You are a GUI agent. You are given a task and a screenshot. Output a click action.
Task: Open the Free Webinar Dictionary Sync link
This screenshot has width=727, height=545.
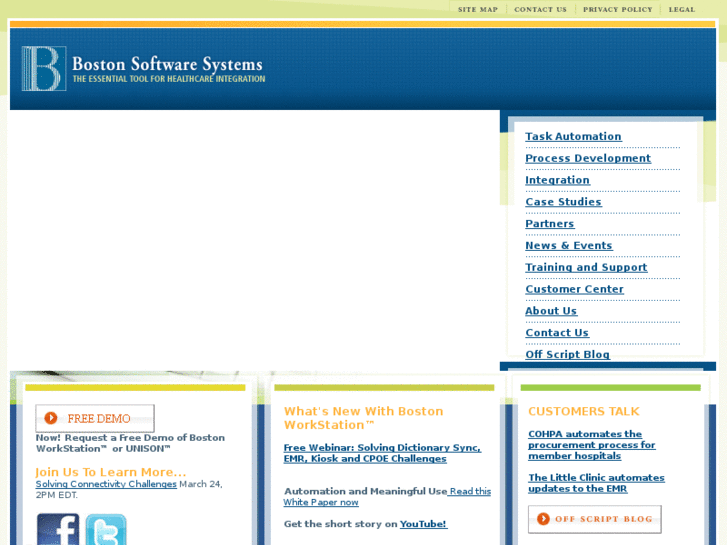pos(383,453)
